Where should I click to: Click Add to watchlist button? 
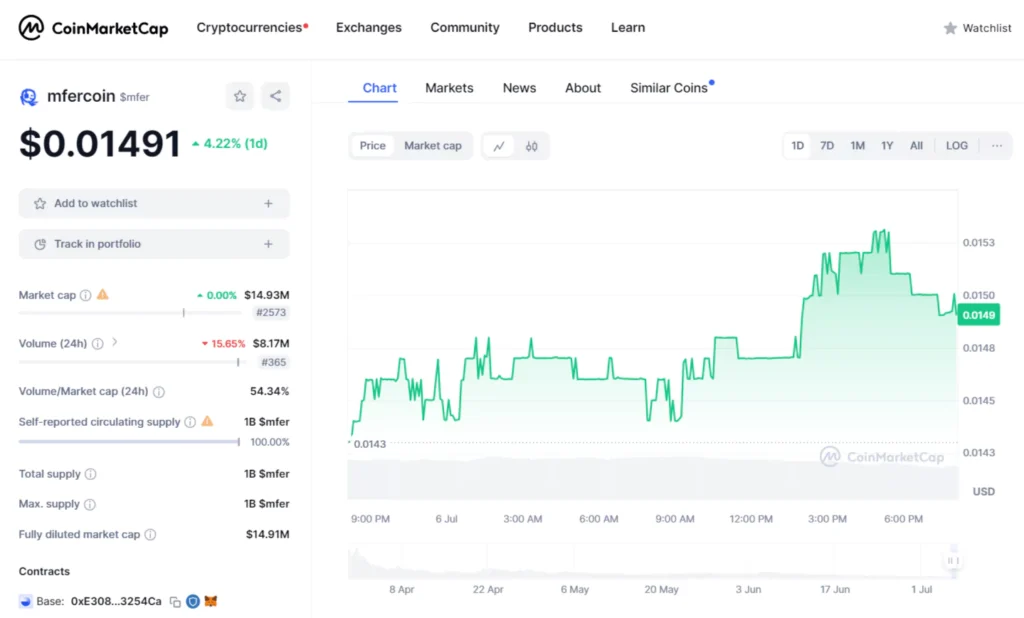pos(154,203)
